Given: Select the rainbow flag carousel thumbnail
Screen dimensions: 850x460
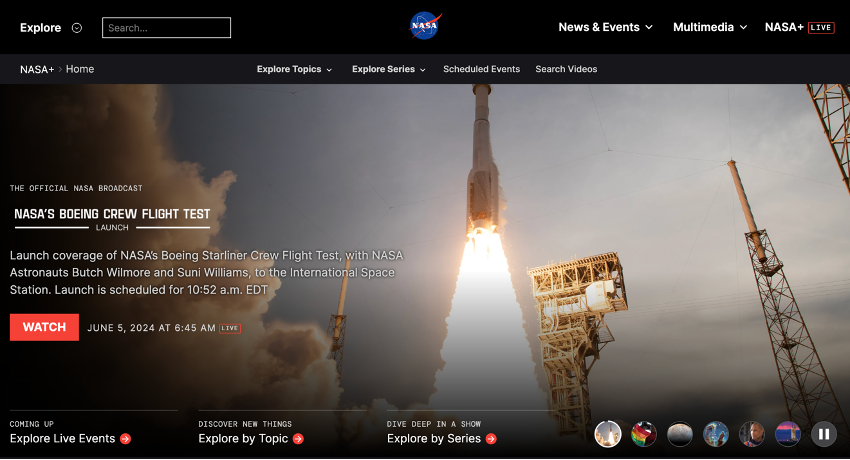Looking at the screenshot, I should click(644, 434).
